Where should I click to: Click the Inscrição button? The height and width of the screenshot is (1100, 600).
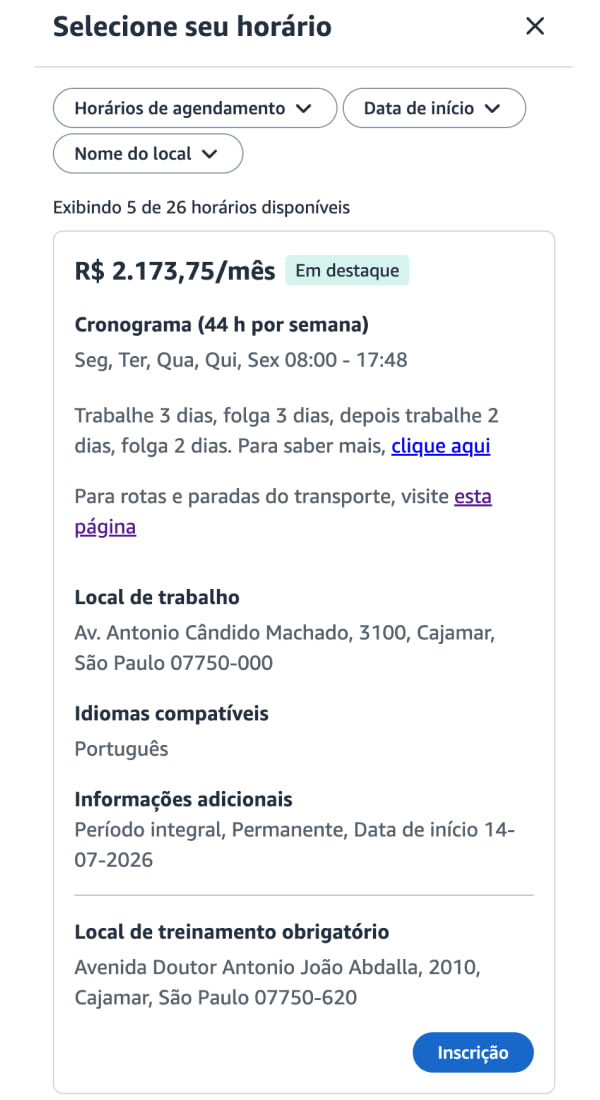tap(473, 1052)
